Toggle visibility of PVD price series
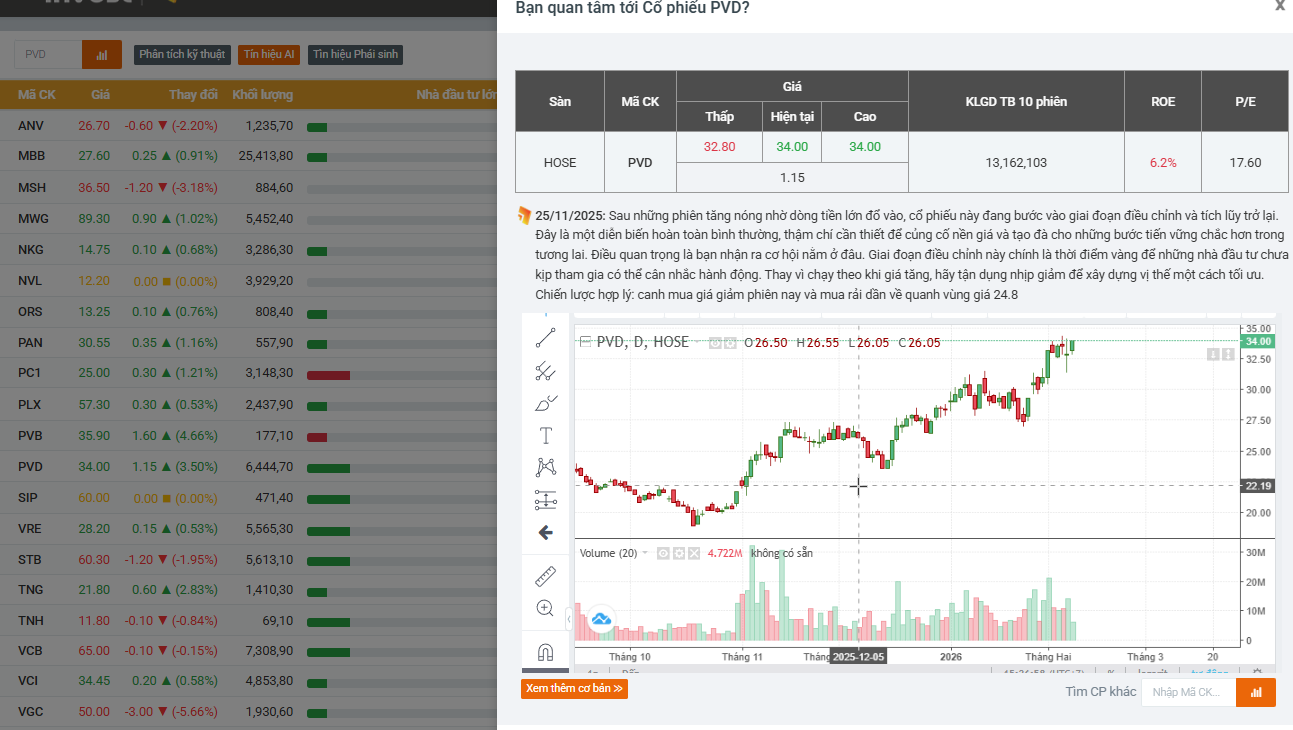 pos(715,343)
